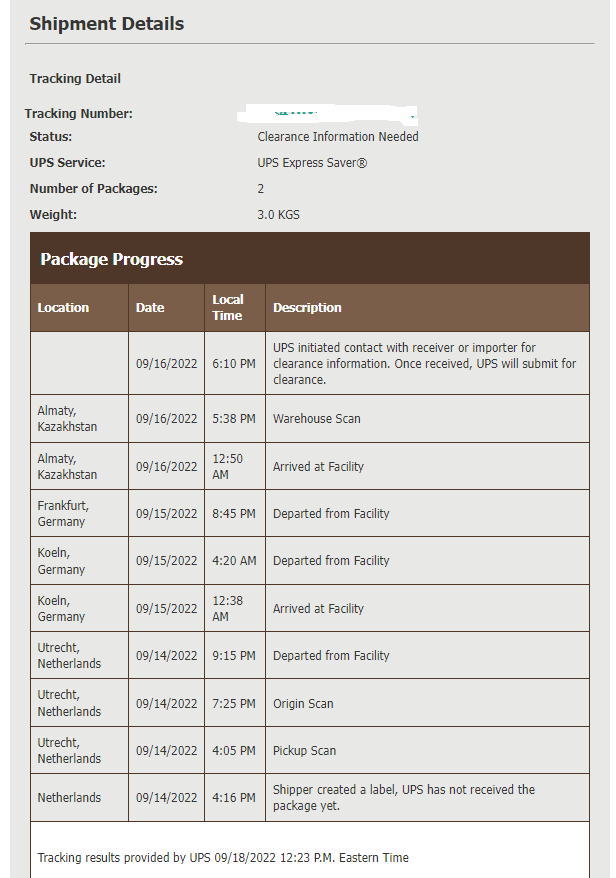
Task: Click the redacted tracking number field
Action: [327, 114]
